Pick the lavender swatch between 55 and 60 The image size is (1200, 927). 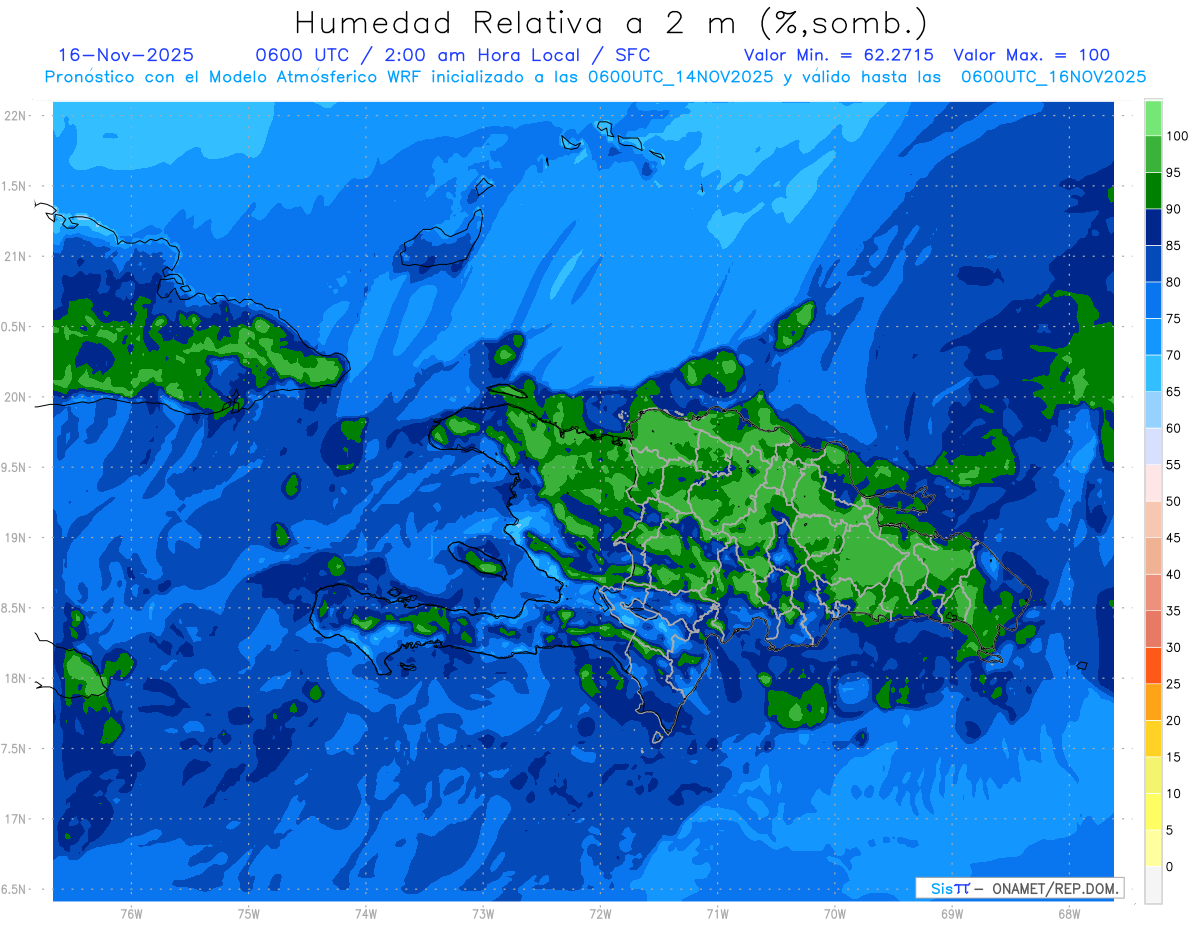click(1153, 447)
